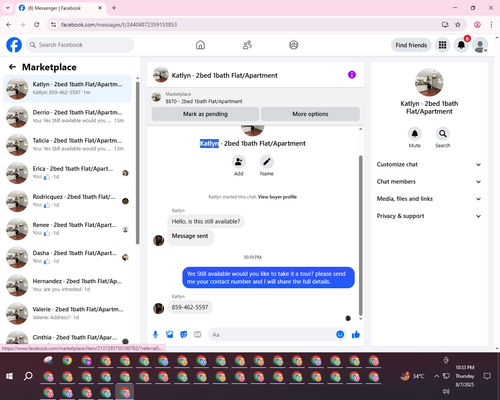
Task: Click the message input box
Action: click(x=273, y=334)
